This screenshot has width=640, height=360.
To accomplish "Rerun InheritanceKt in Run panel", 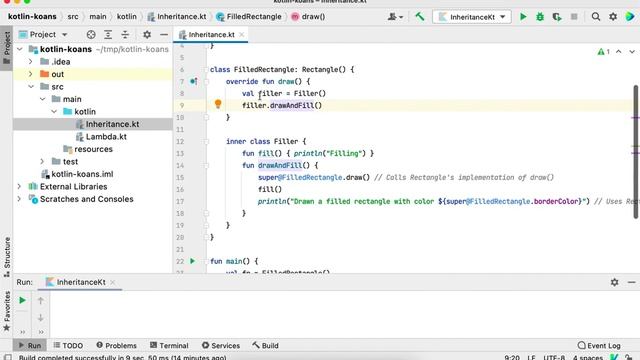I will 22,300.
